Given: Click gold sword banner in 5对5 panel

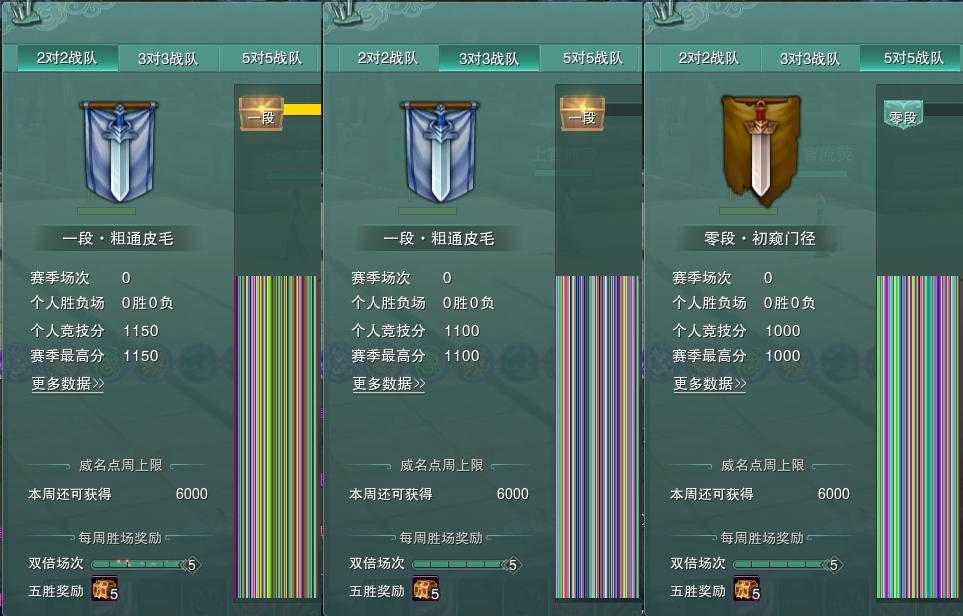Looking at the screenshot, I should [x=760, y=147].
